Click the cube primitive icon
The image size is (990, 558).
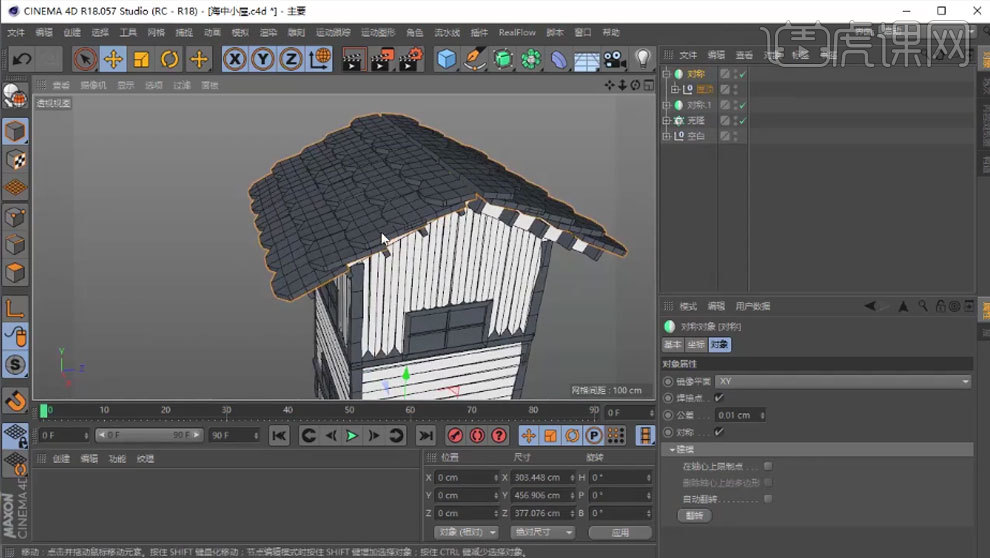(x=446, y=59)
